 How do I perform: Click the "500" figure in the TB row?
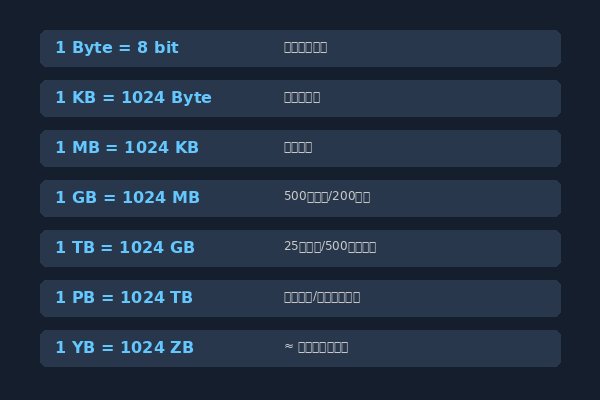point(336,246)
